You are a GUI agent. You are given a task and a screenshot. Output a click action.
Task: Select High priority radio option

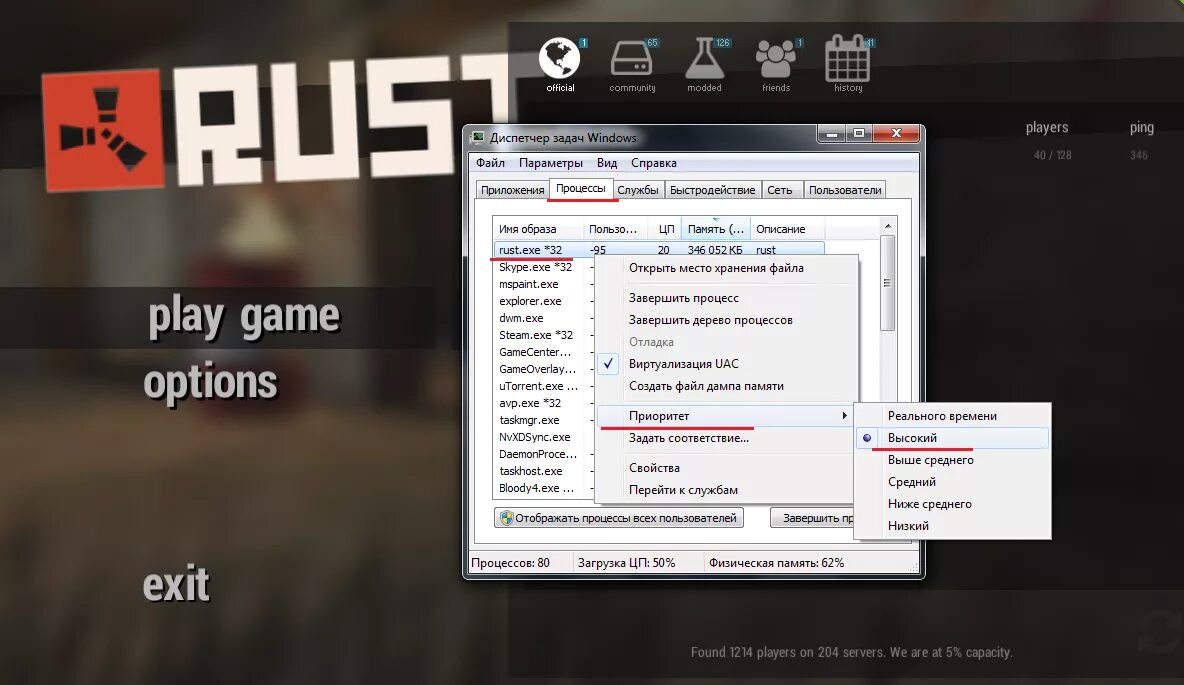click(x=867, y=438)
